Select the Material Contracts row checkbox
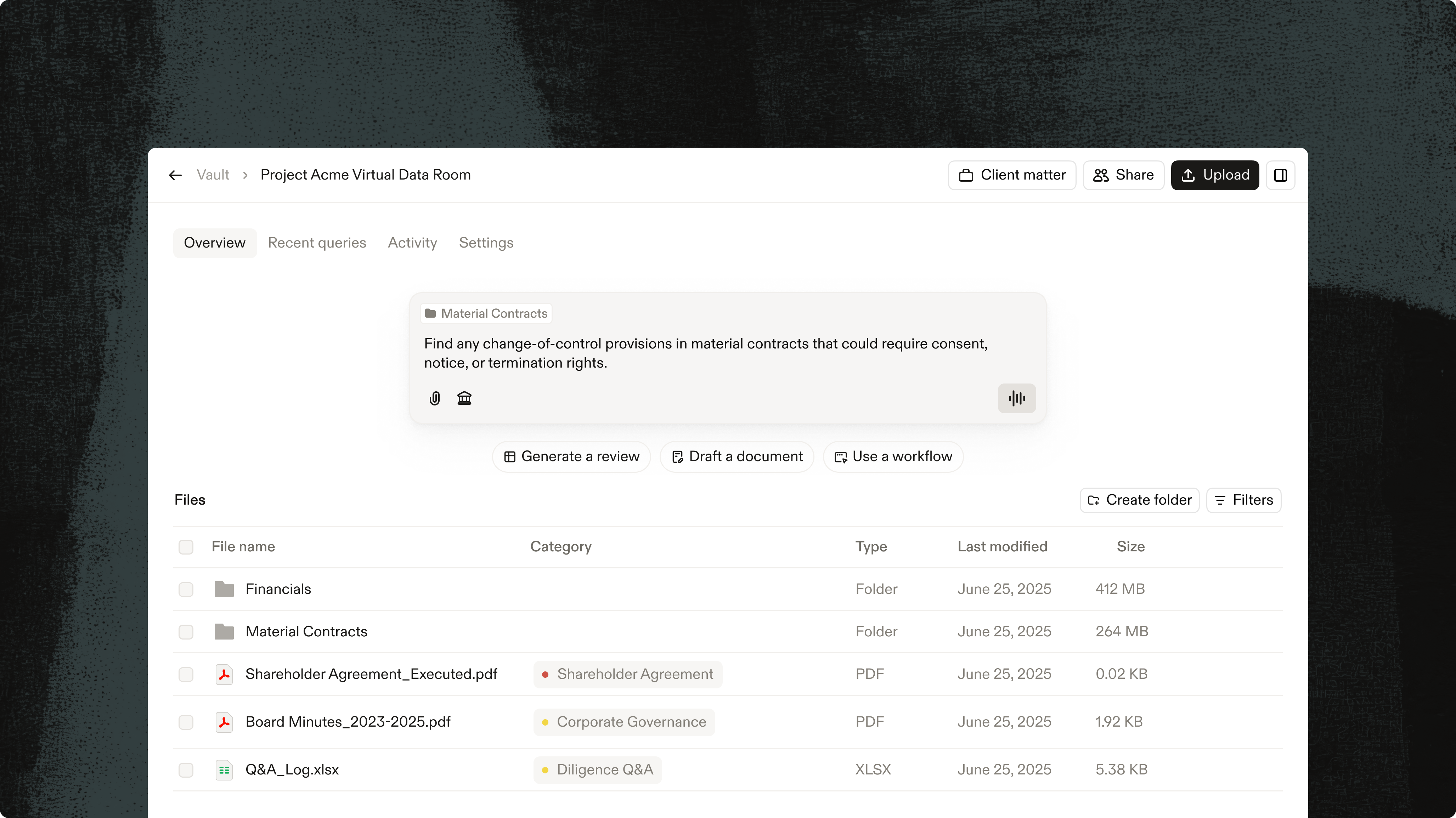 coord(186,632)
